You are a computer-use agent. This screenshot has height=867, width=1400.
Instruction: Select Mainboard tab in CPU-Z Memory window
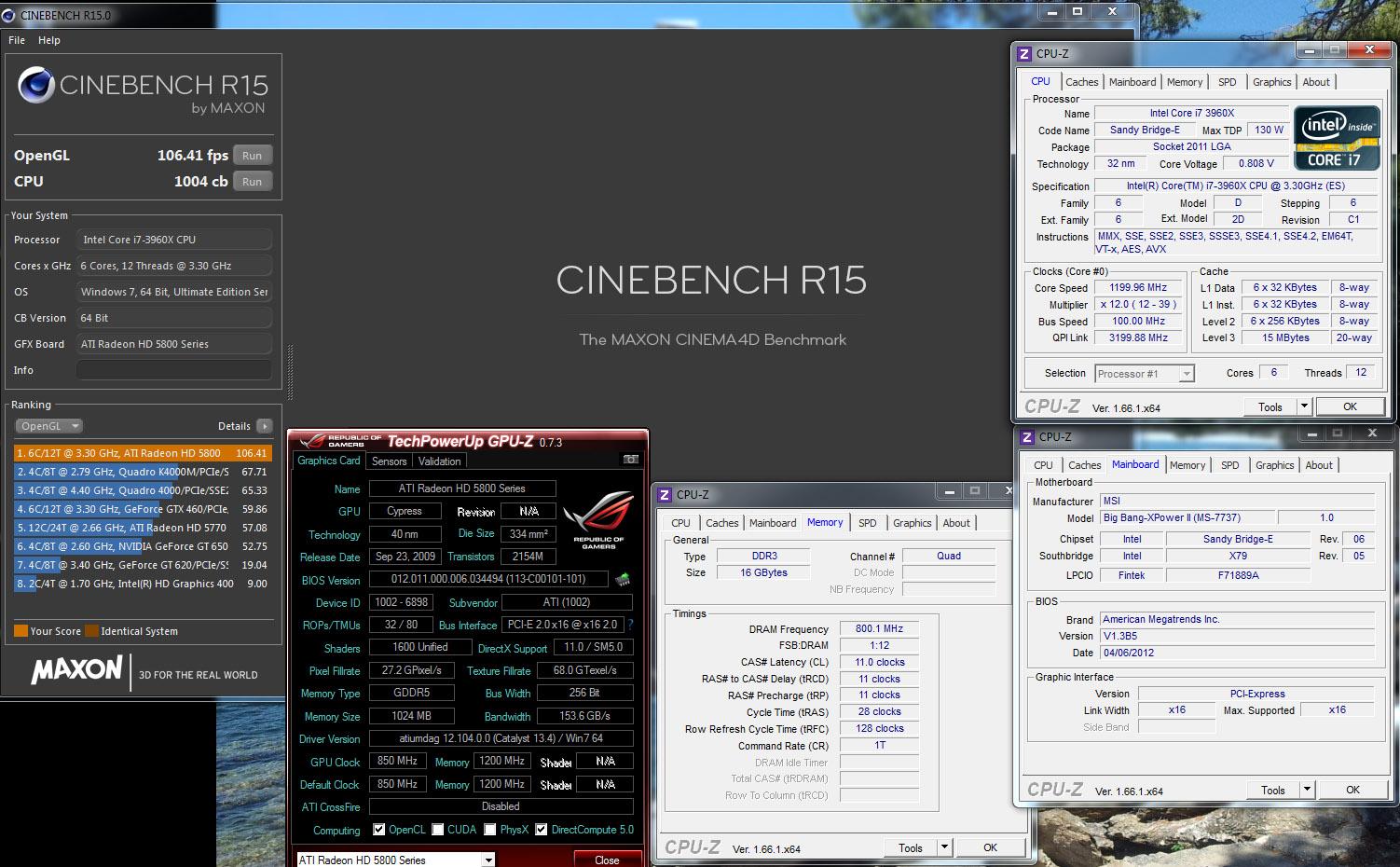tap(773, 523)
